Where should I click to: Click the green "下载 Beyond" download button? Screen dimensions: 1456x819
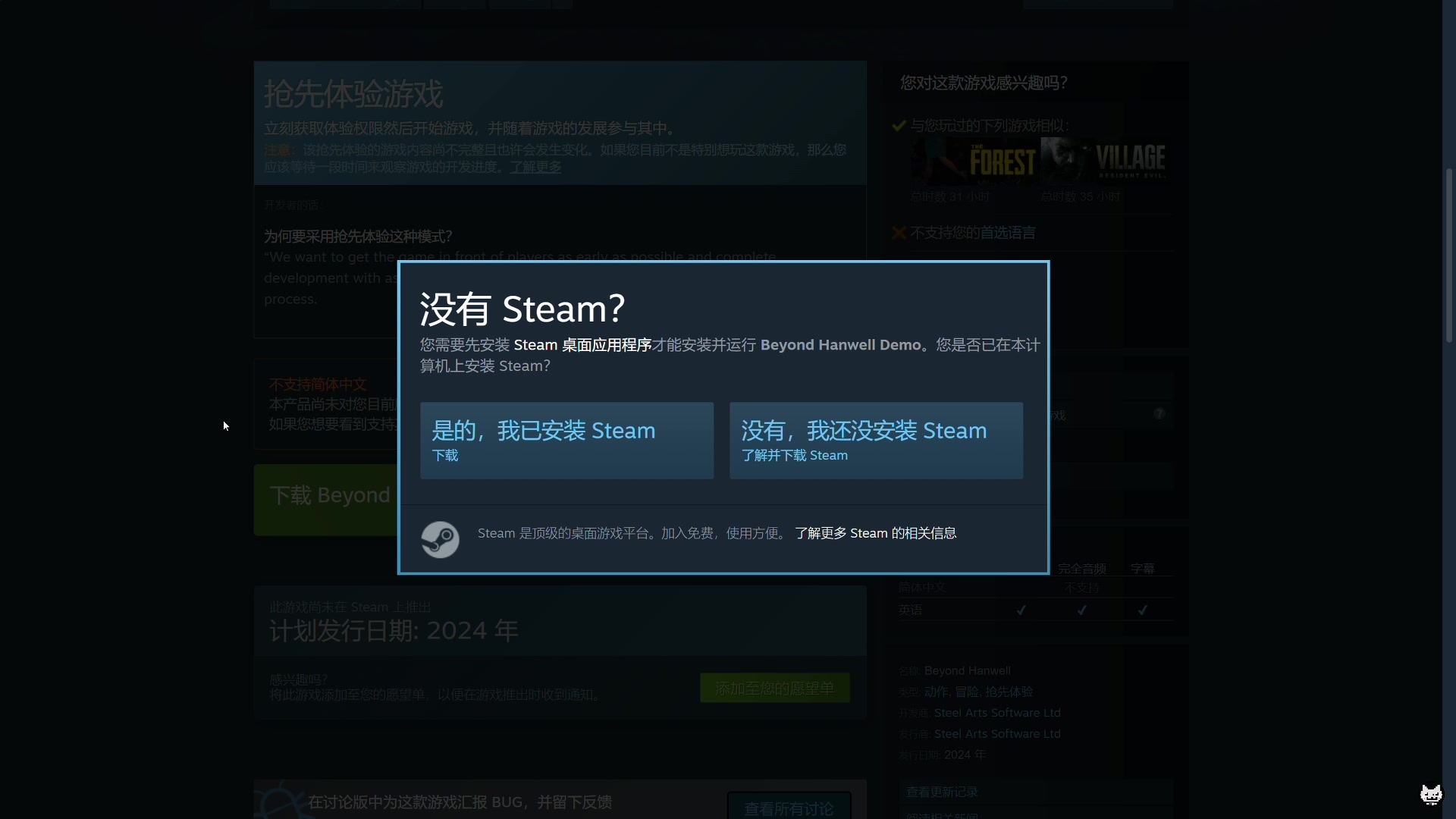click(327, 500)
